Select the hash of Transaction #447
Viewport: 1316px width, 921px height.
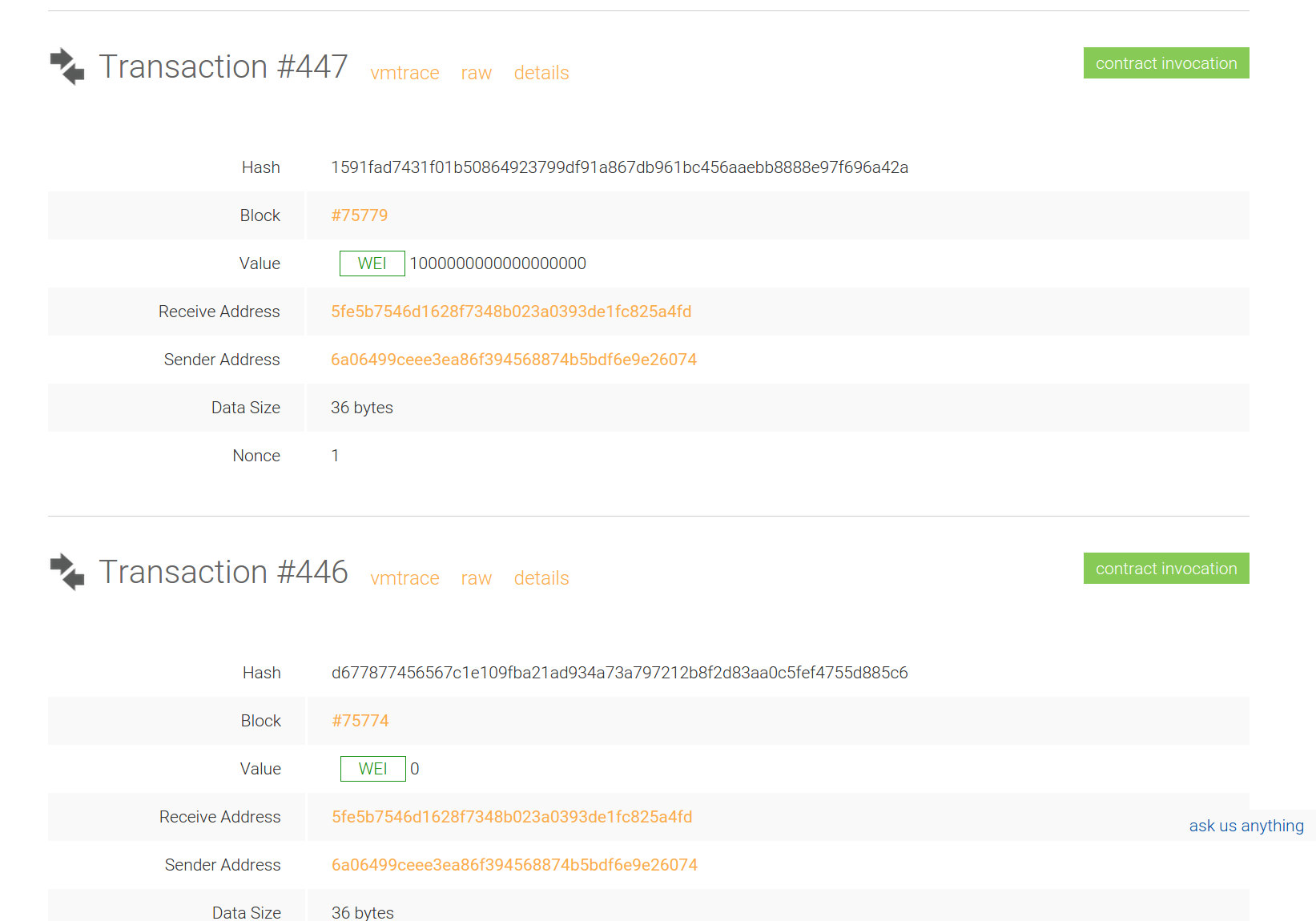pos(620,167)
